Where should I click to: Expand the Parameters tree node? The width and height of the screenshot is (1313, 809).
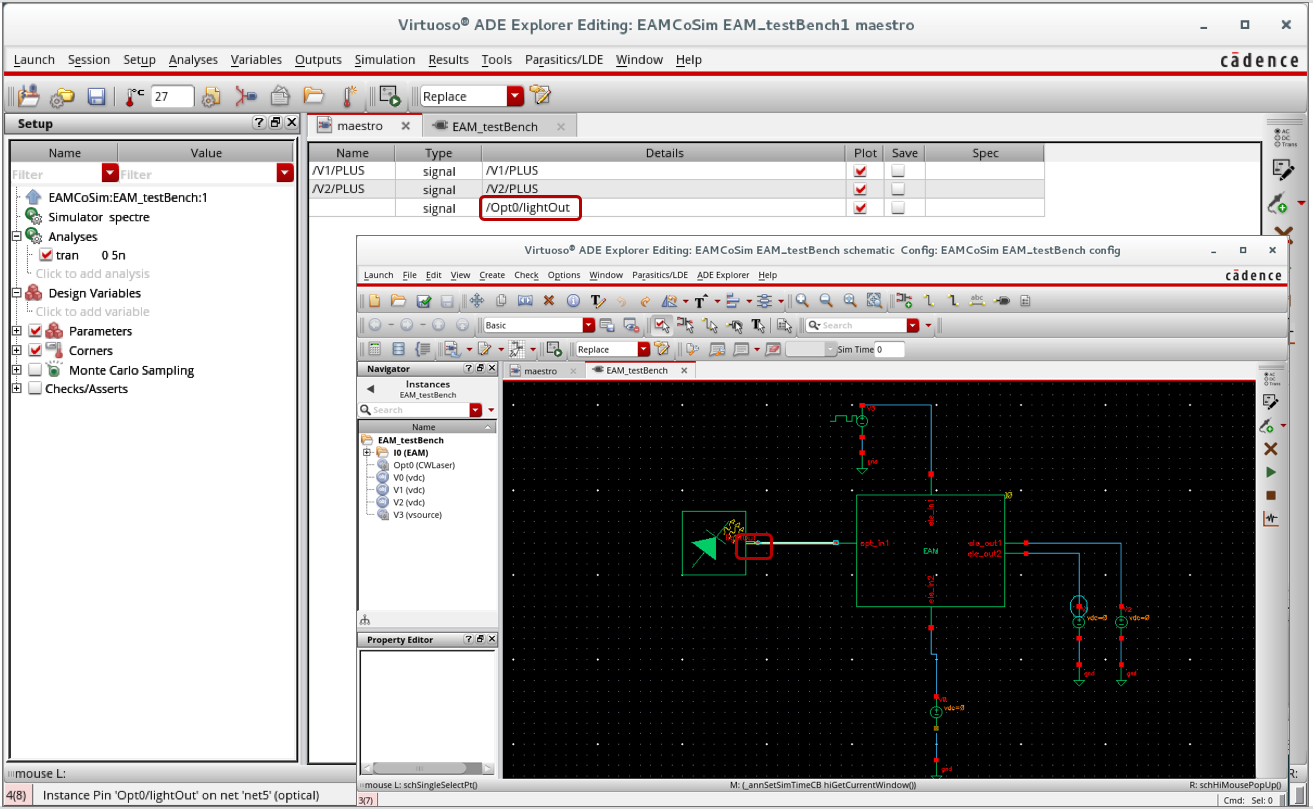tap(16, 331)
